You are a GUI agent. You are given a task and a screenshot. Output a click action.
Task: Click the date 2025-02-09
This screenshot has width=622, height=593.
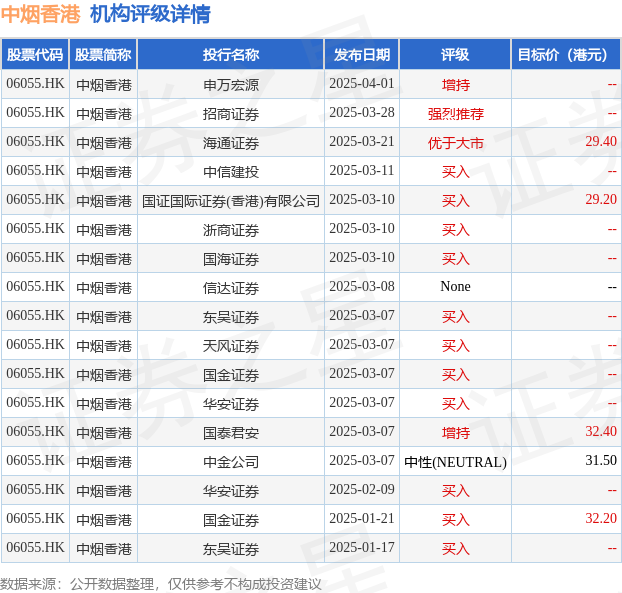pyautogui.click(x=362, y=489)
